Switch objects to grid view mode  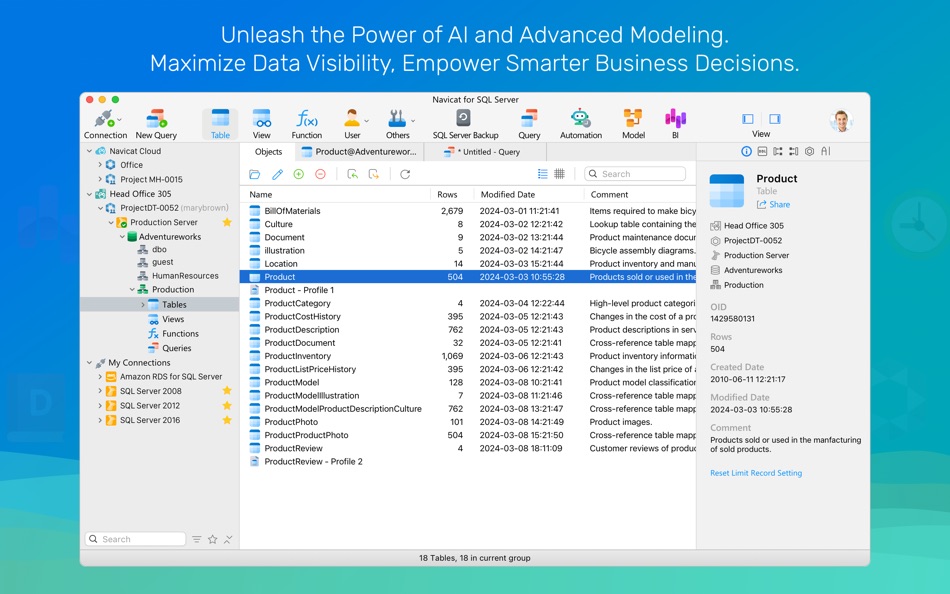(x=559, y=174)
